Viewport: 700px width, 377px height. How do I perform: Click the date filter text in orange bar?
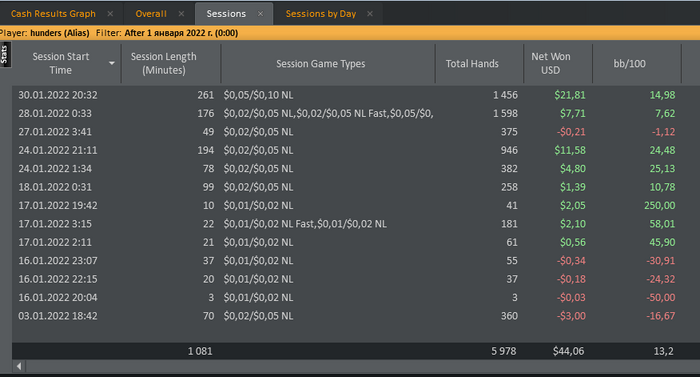click(x=181, y=33)
